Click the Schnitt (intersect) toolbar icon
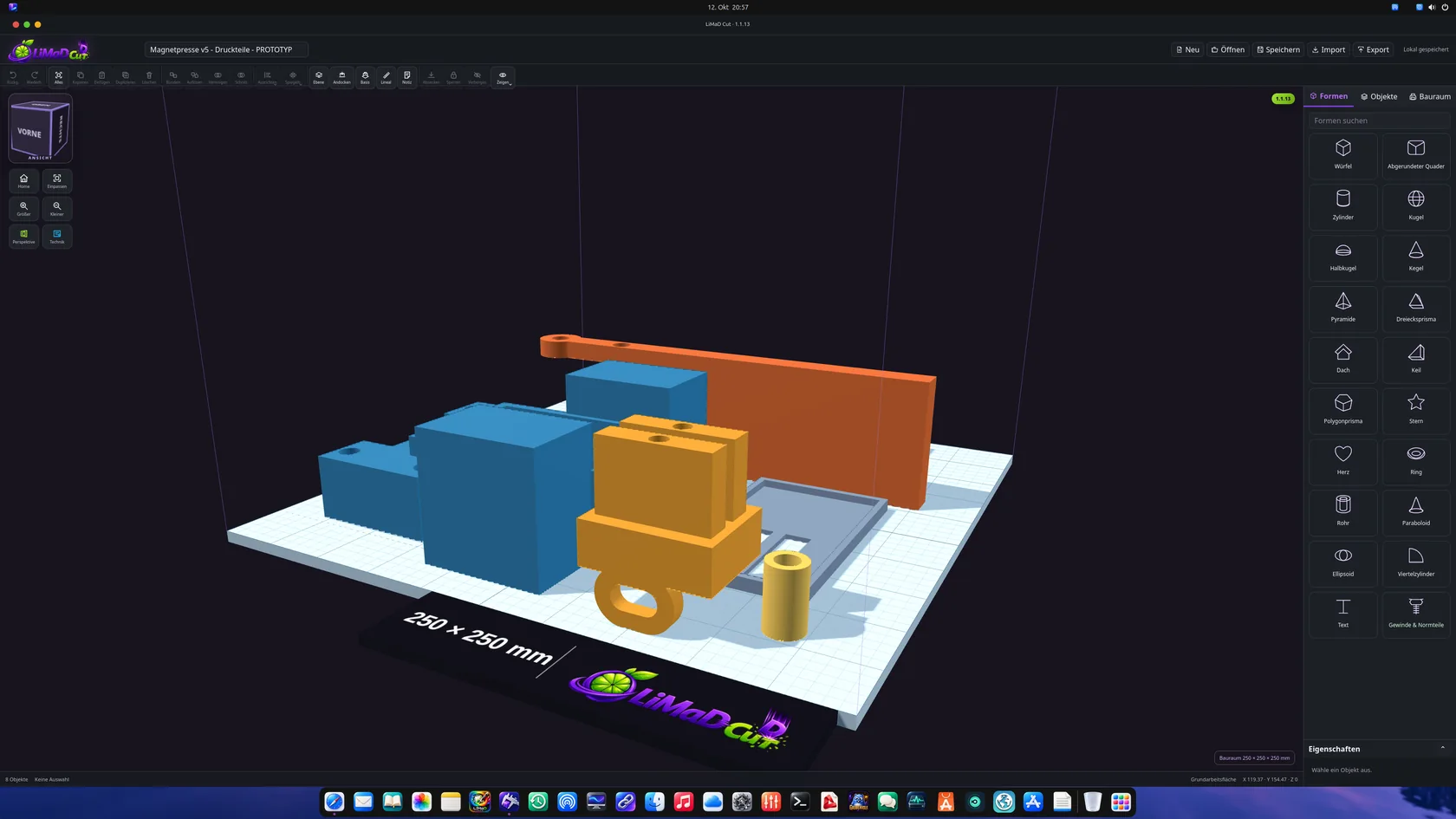Image resolution: width=1456 pixels, height=819 pixels. pyautogui.click(x=241, y=77)
